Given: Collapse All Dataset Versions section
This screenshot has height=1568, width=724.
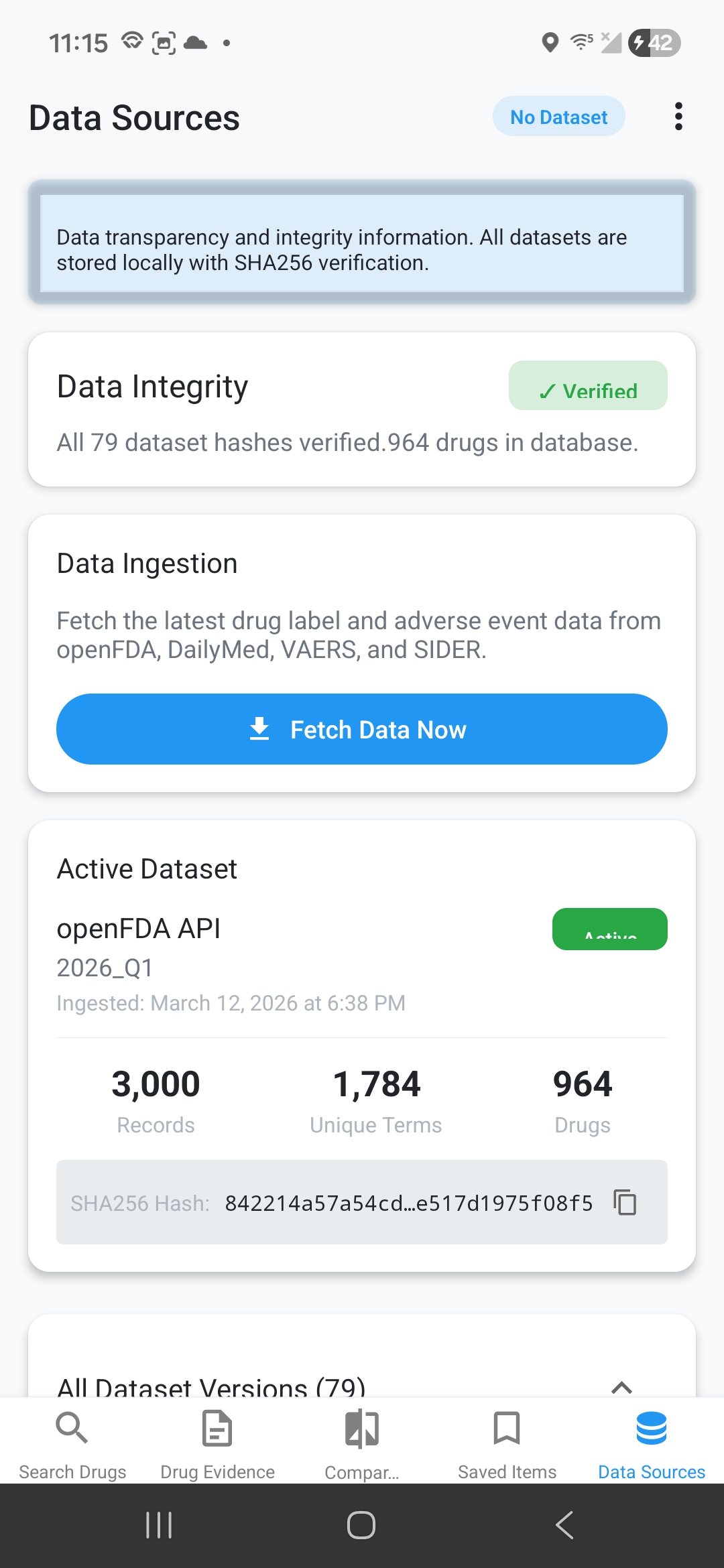Looking at the screenshot, I should coord(621,1387).
